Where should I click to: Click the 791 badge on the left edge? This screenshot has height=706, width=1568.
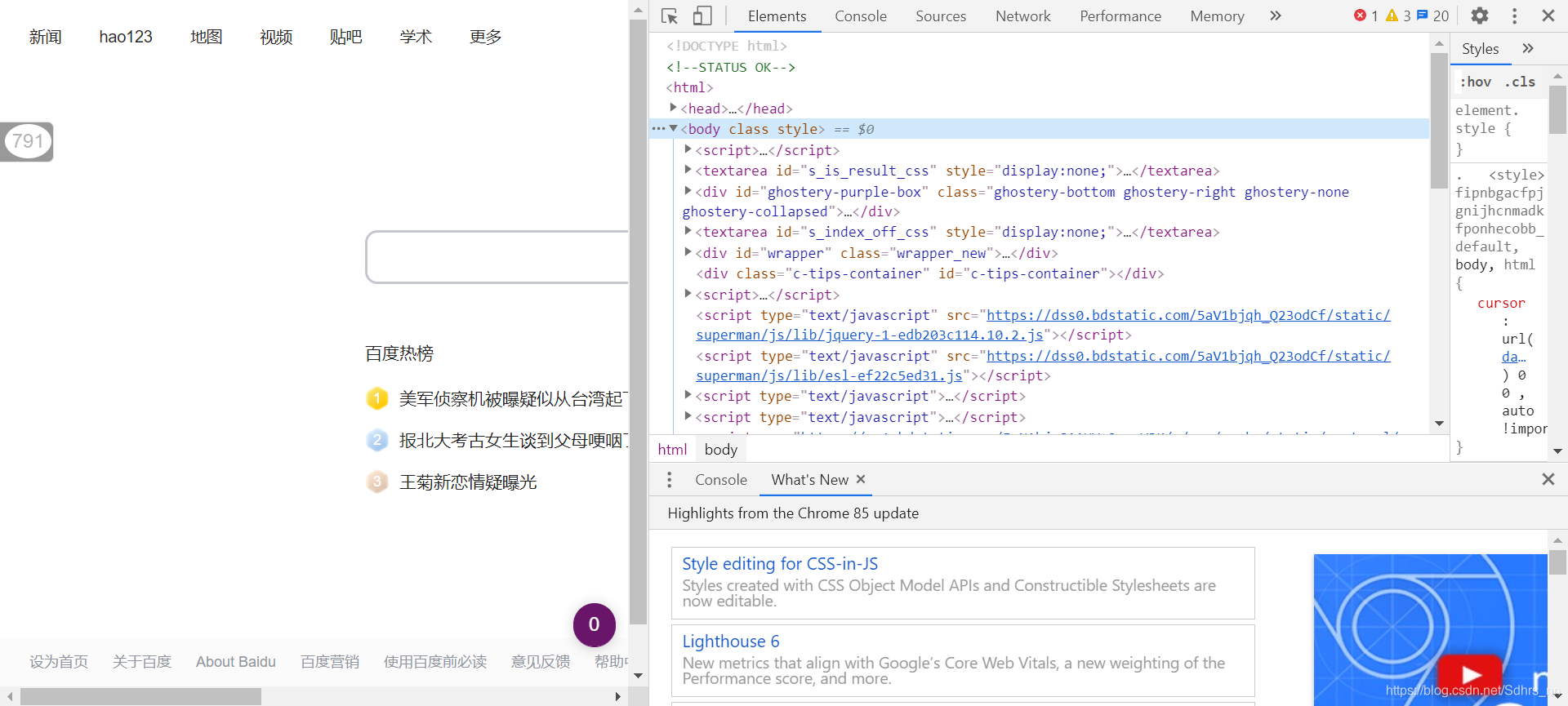[27, 141]
